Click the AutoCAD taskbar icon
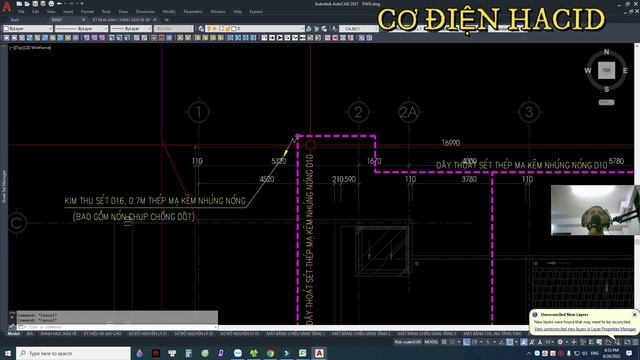The height and width of the screenshot is (360, 640). pos(319,353)
